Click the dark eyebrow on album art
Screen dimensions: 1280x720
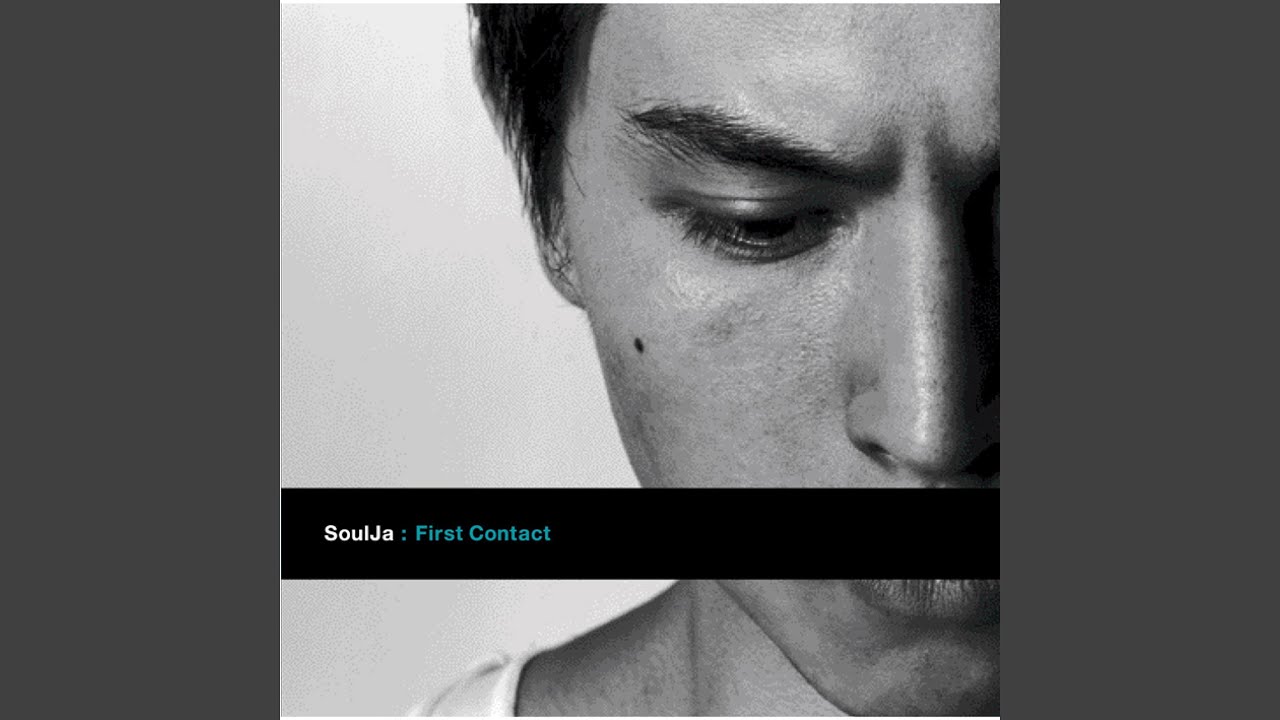point(740,140)
